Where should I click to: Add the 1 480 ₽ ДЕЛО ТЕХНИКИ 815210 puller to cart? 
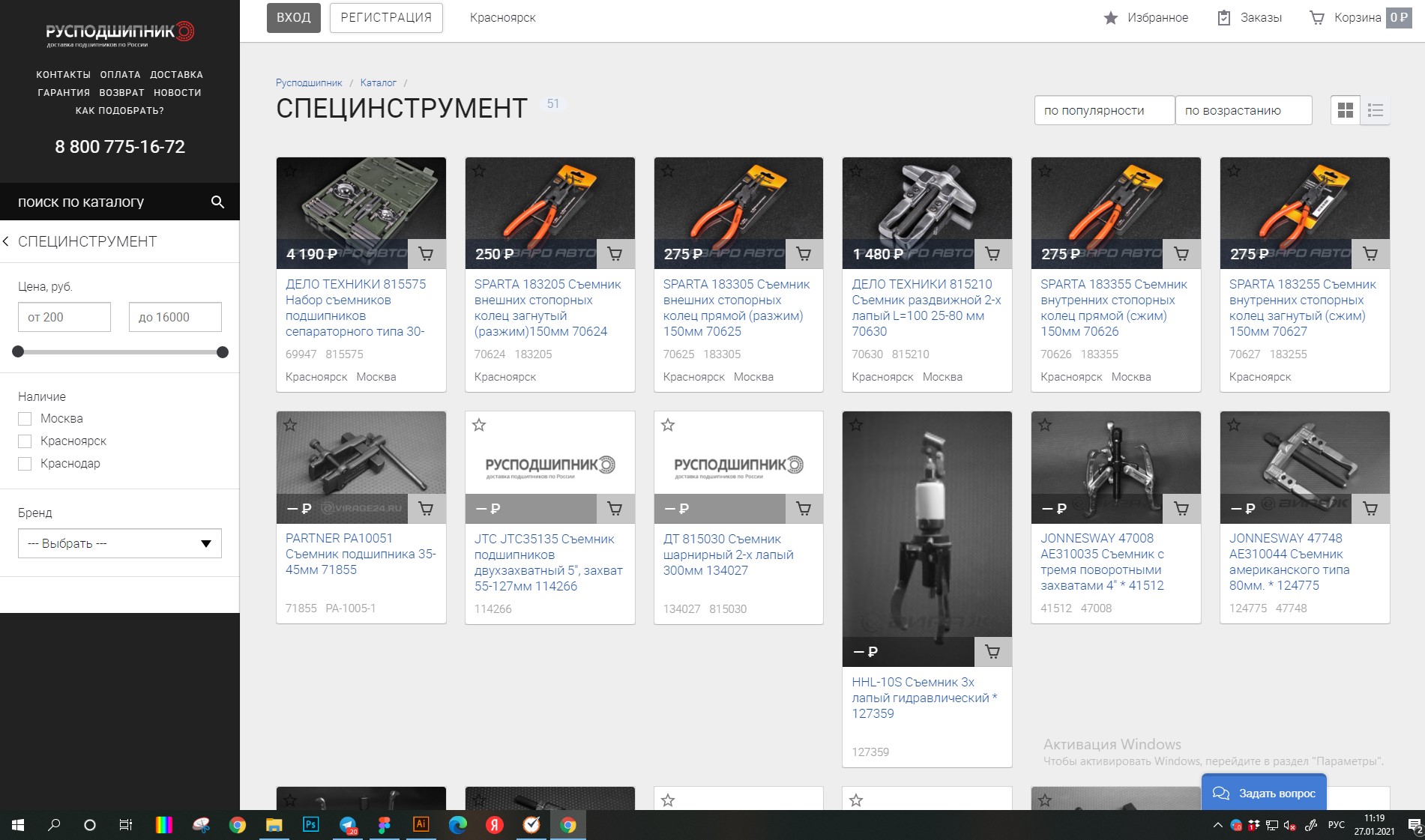tap(993, 254)
